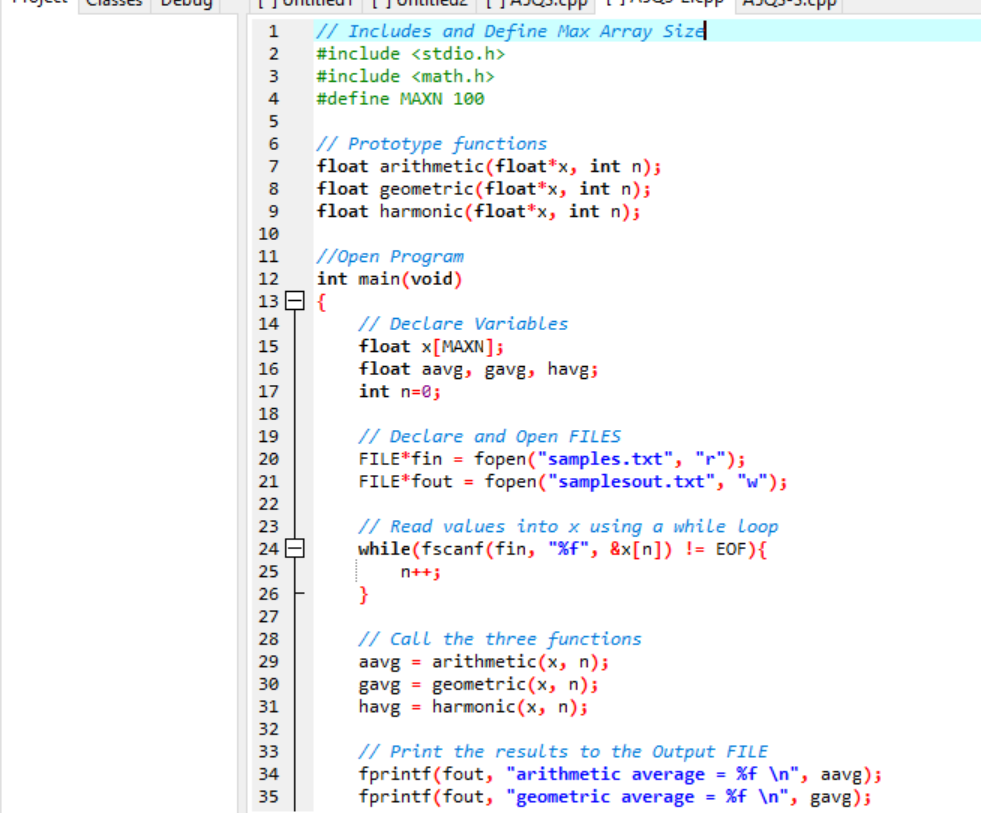Place cursor in comment "Includes and Define Max Array Size"
Image resolution: width=981 pixels, height=813 pixels.
click(527, 31)
